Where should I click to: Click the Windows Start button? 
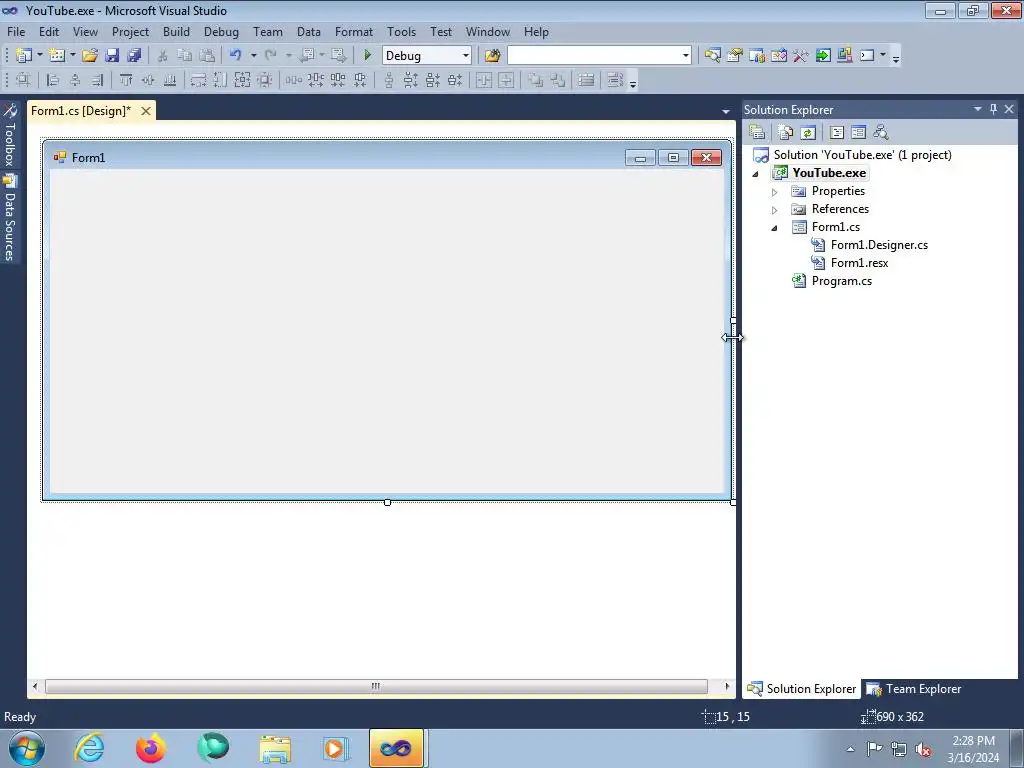(26, 748)
